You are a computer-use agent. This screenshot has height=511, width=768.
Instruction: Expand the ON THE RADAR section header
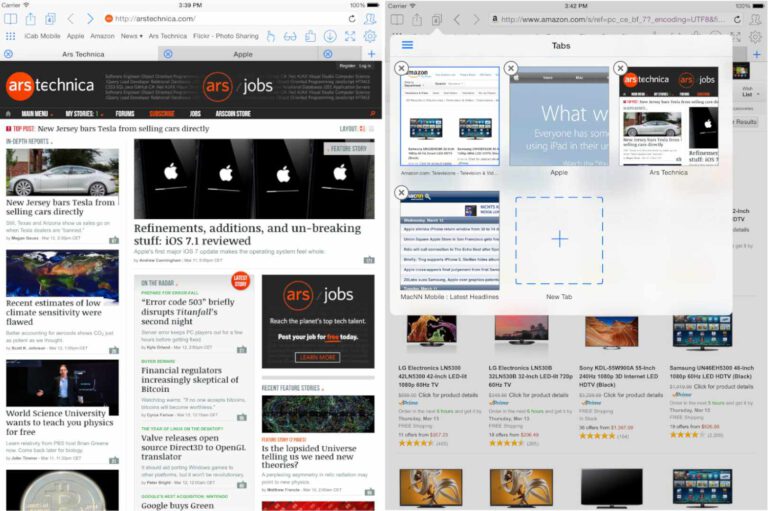pyautogui.click(x=159, y=283)
